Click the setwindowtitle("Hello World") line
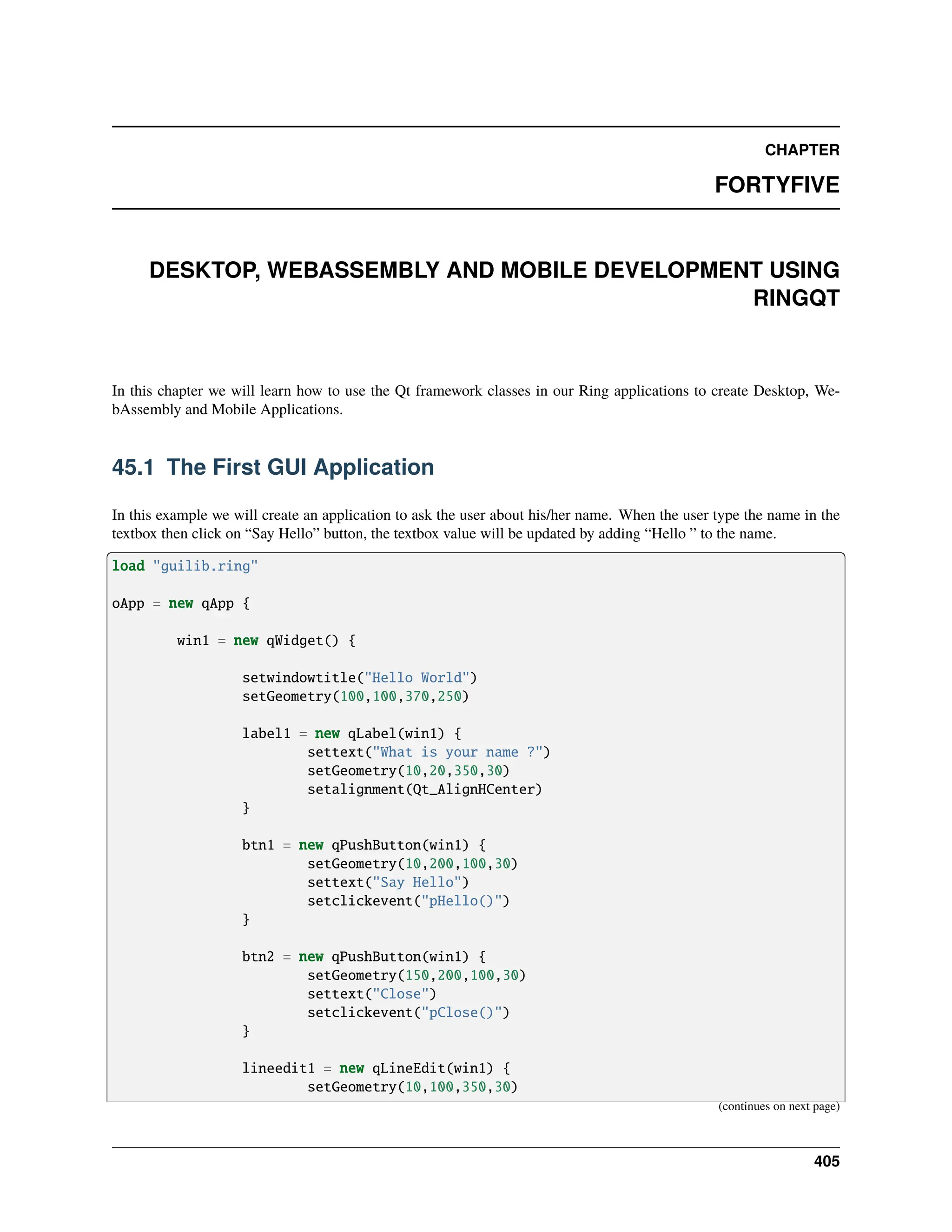Viewport: 952px width, 1232px height. click(359, 677)
